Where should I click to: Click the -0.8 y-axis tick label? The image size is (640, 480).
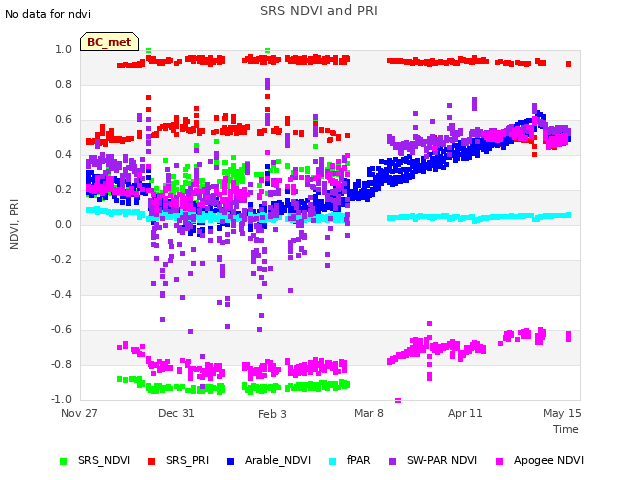pyautogui.click(x=61, y=364)
